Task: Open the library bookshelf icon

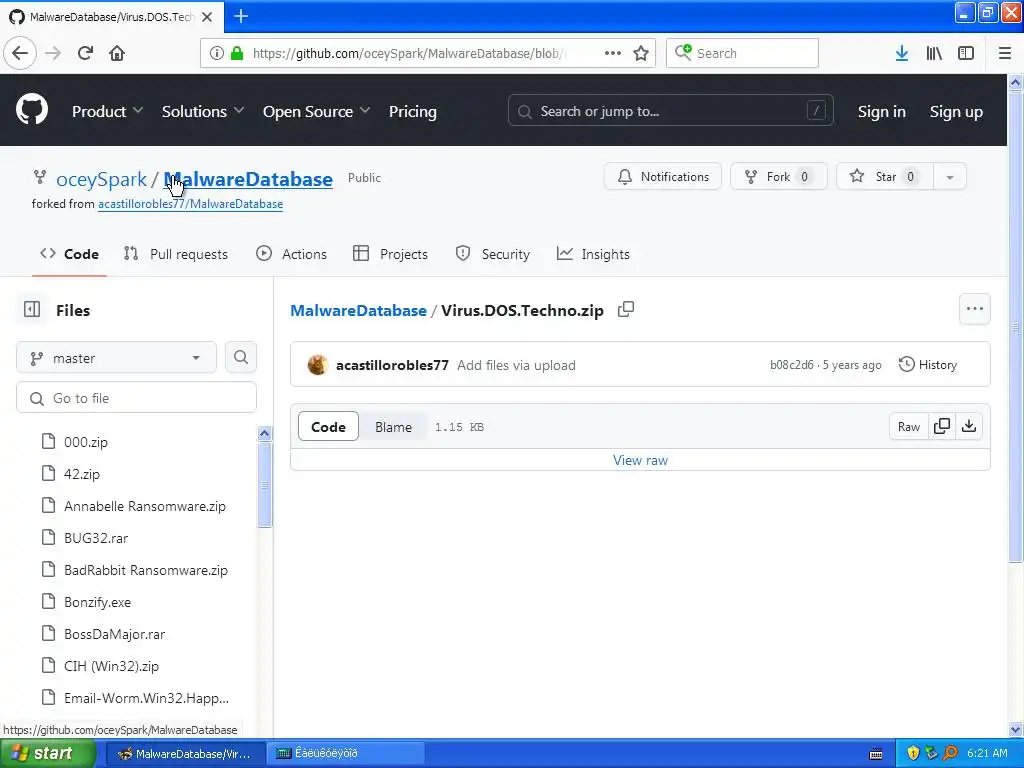Action: 934,54
